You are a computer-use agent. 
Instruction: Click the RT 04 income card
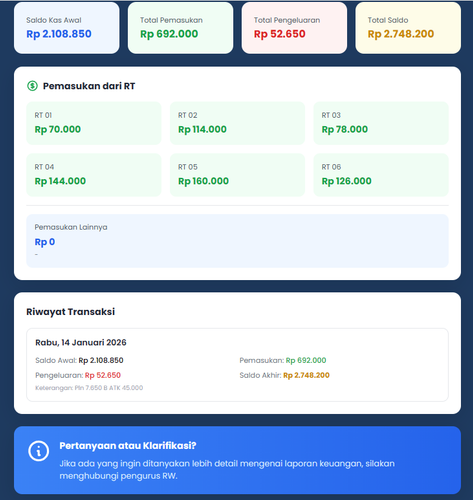point(94,175)
